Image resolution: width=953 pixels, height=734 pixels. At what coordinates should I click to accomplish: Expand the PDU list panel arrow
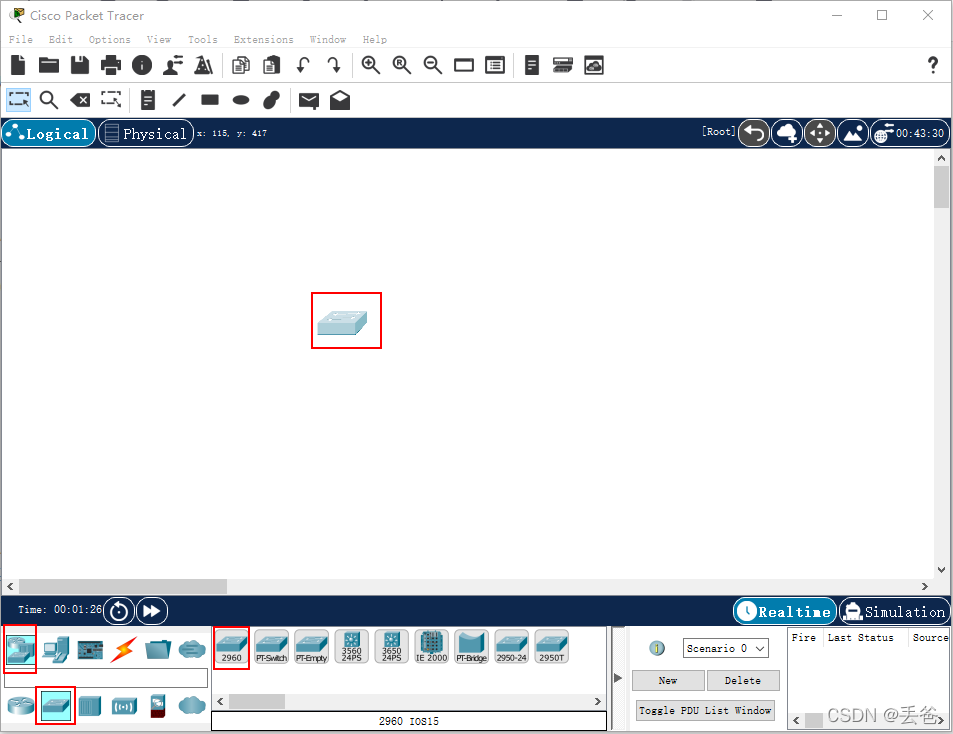tap(618, 678)
